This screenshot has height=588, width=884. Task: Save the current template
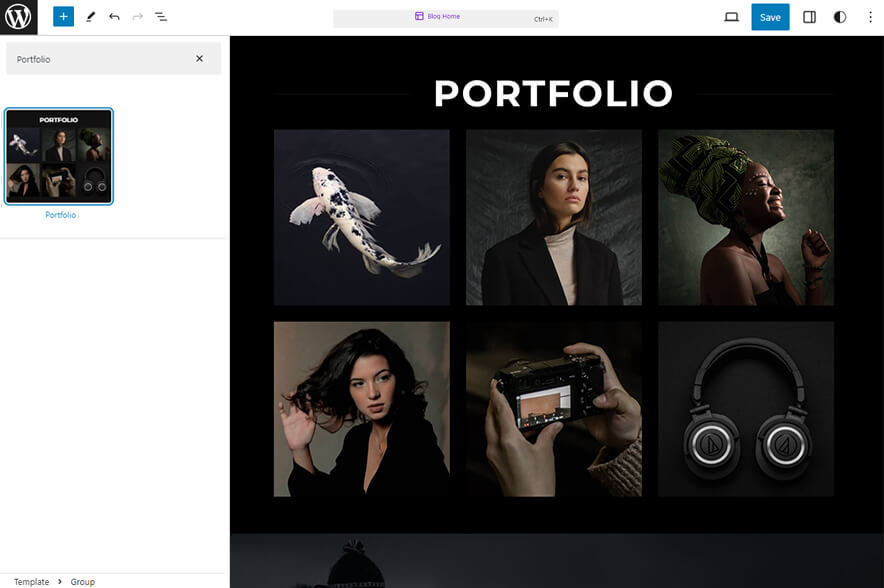click(x=770, y=17)
